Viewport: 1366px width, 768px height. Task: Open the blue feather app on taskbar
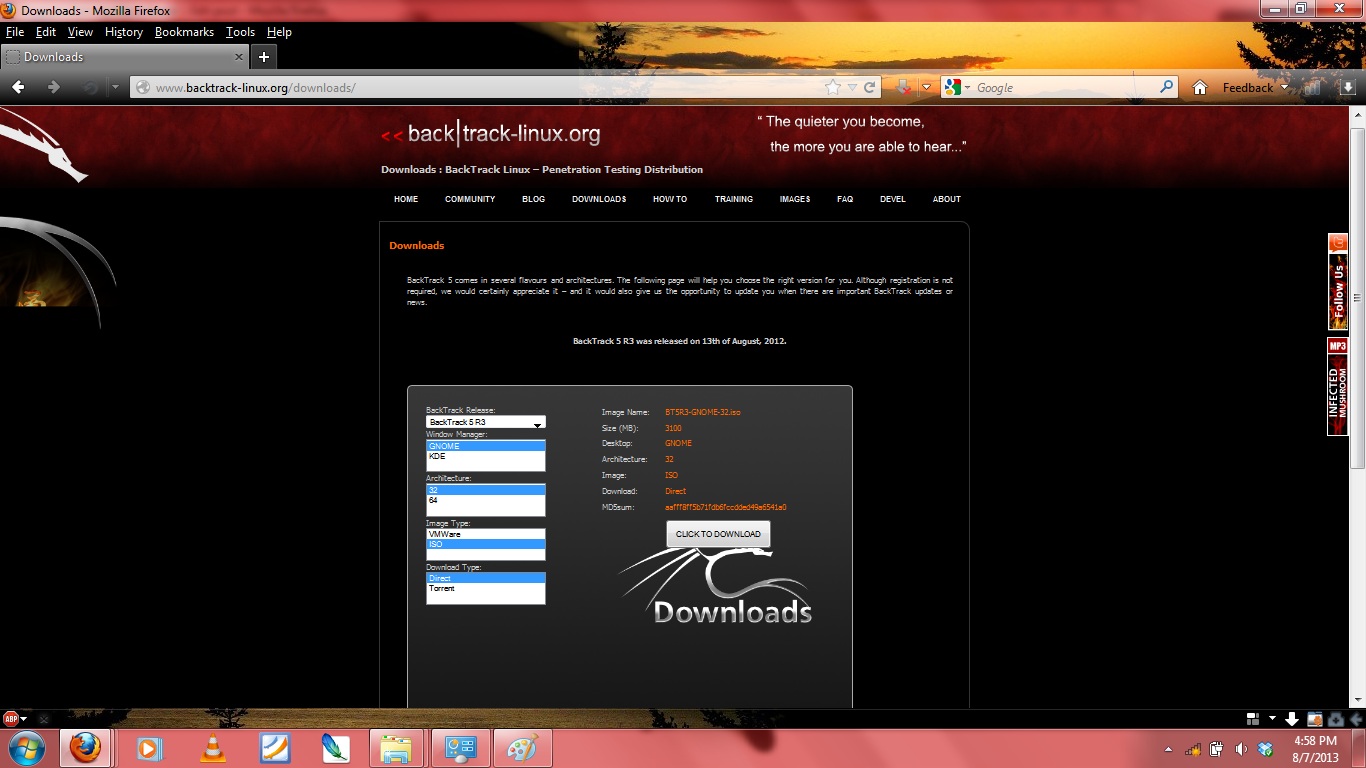tap(335, 748)
